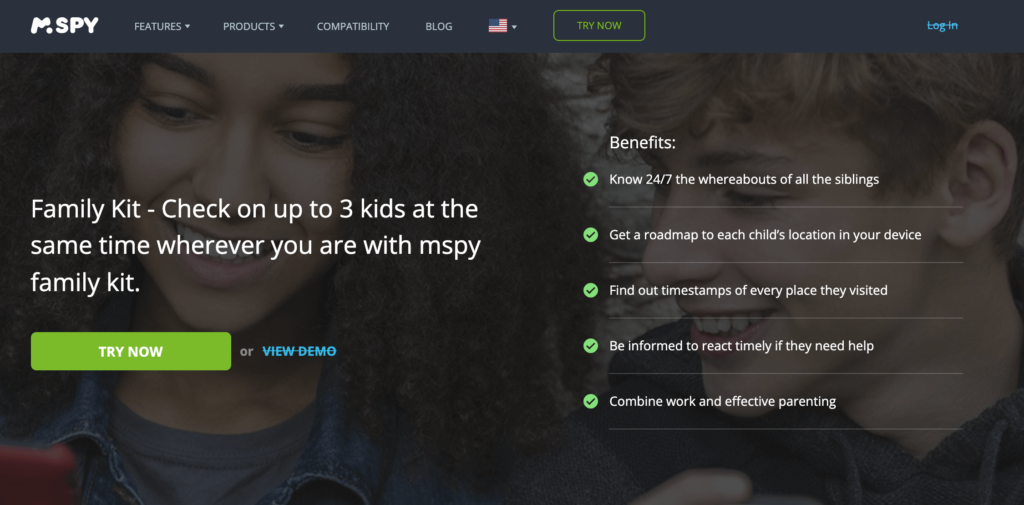Expand the Products dropdown arrow
Image resolution: width=1024 pixels, height=505 pixels.
tap(281, 27)
